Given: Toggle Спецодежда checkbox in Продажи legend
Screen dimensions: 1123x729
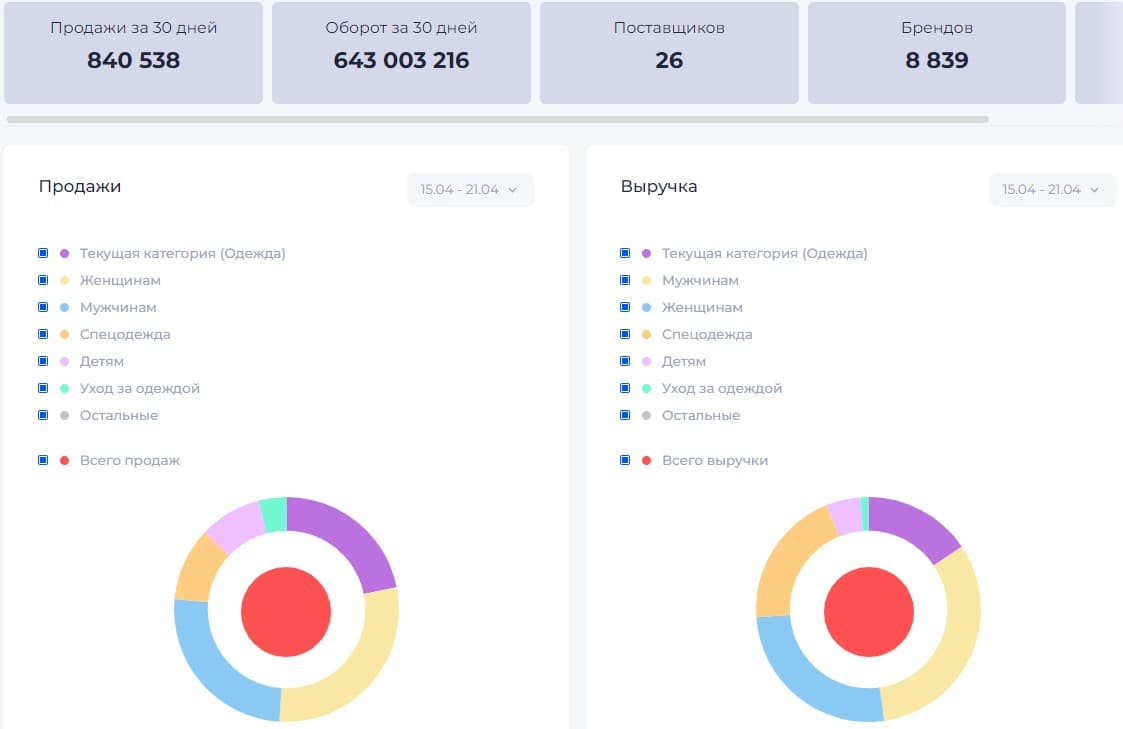Looking at the screenshot, I should tap(43, 334).
